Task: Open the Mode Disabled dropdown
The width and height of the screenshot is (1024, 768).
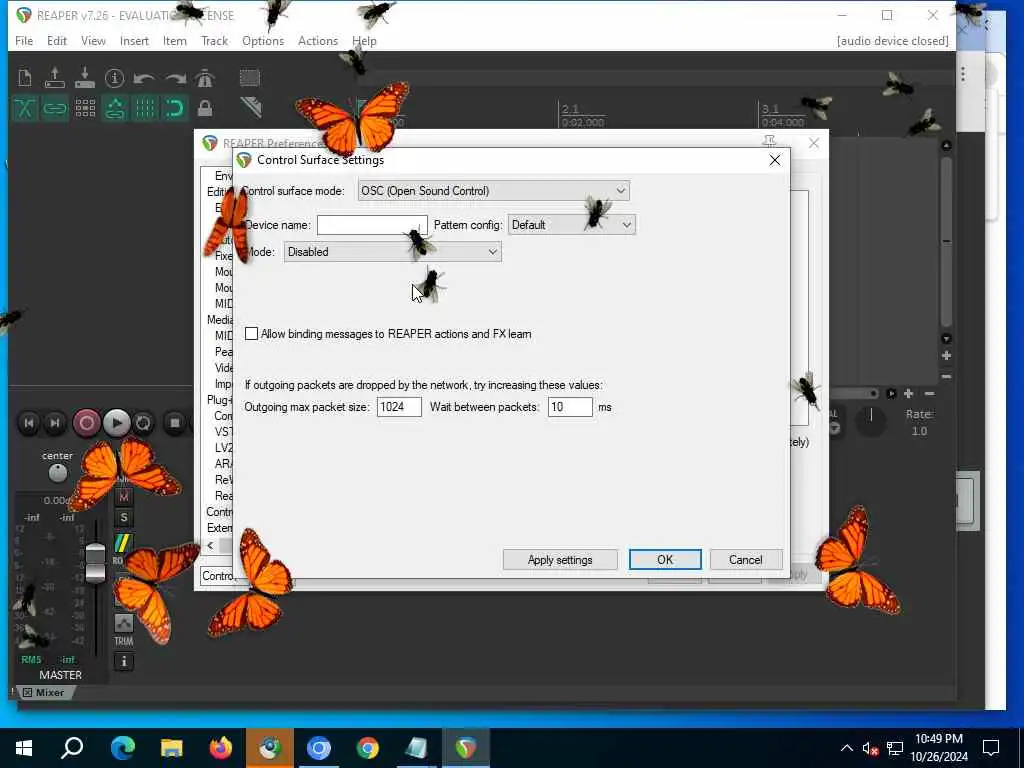Action: tap(392, 252)
